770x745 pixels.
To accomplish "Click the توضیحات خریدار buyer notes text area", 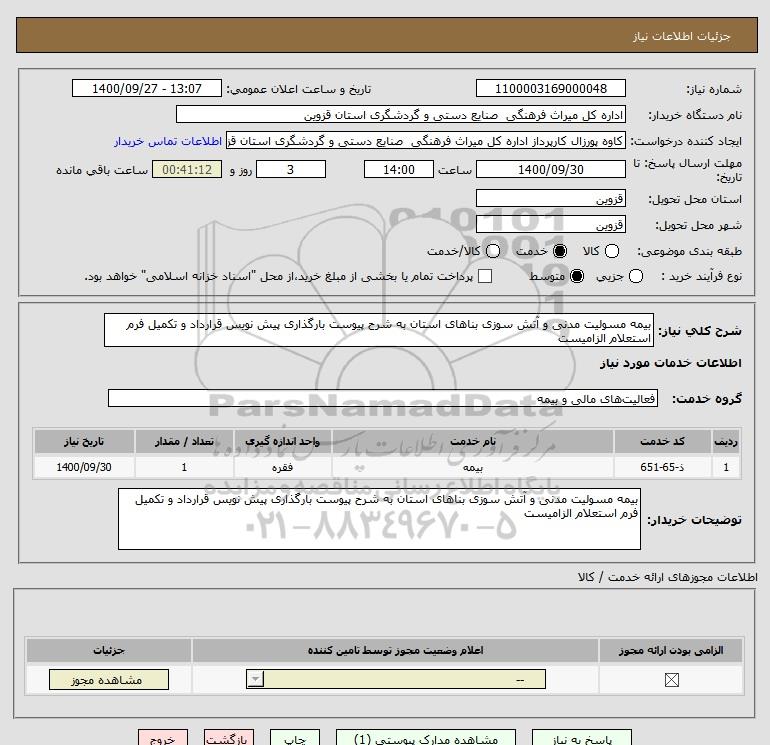I will [x=379, y=519].
